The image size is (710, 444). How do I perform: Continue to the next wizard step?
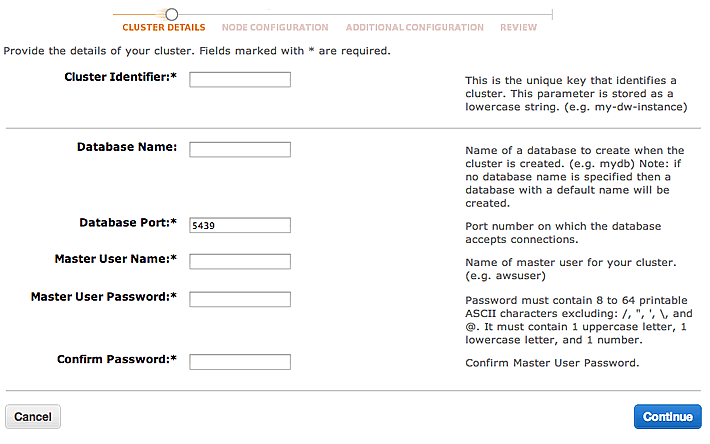pyautogui.click(x=667, y=416)
